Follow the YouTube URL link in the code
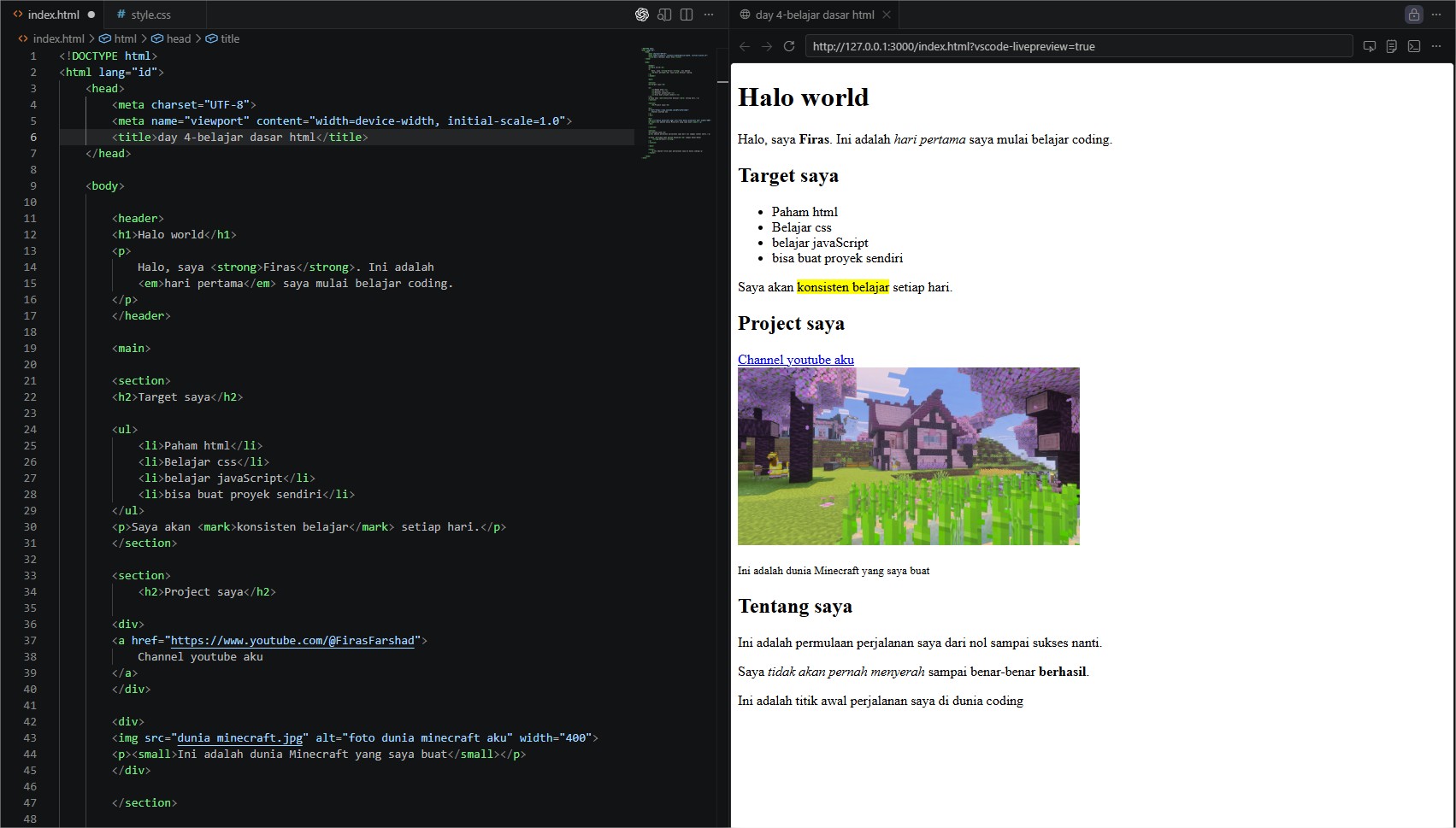 coord(291,640)
